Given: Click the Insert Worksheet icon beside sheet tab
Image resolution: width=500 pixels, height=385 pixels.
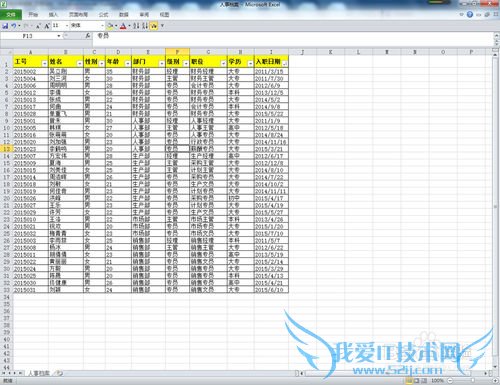Looking at the screenshot, I should [59, 373].
